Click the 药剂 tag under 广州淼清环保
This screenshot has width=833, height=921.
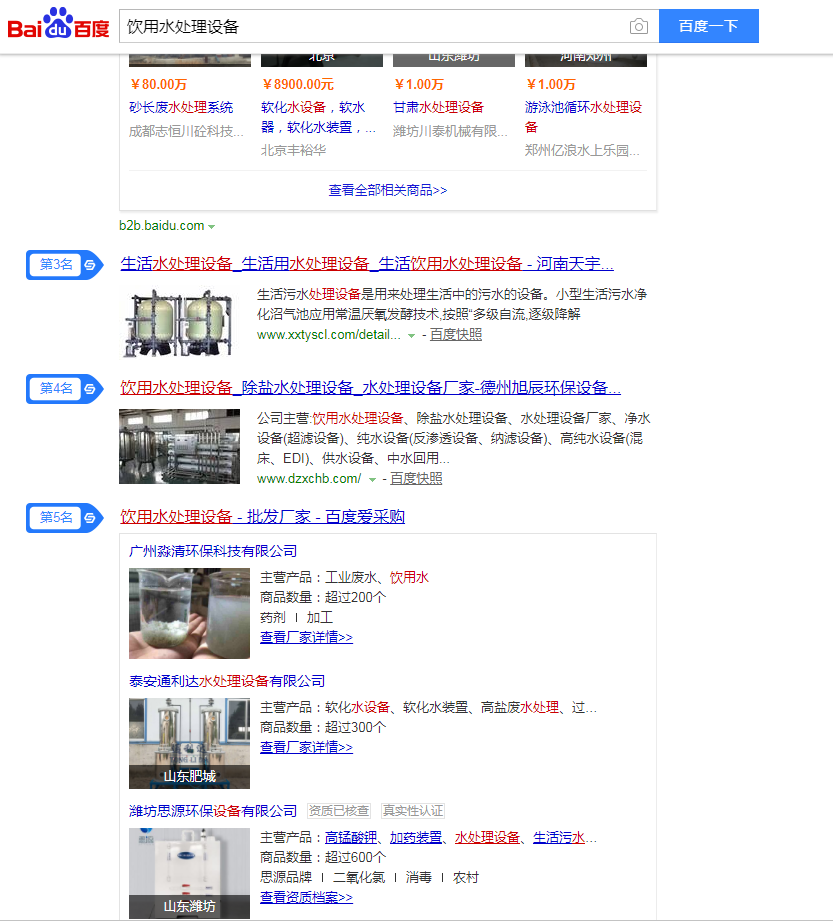[x=273, y=617]
